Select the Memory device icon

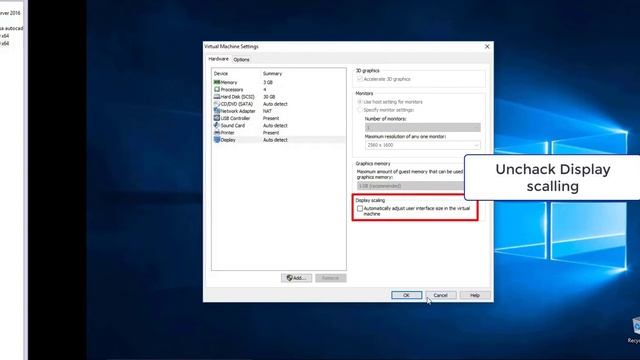point(217,82)
